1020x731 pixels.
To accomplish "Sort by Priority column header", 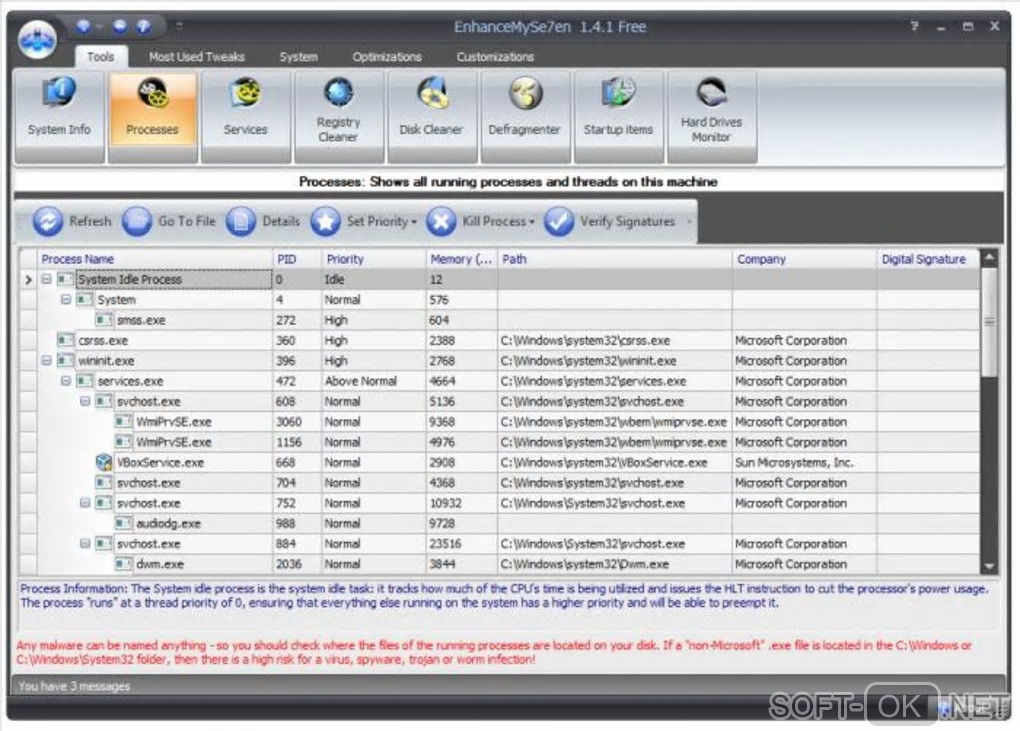I will click(x=374, y=259).
